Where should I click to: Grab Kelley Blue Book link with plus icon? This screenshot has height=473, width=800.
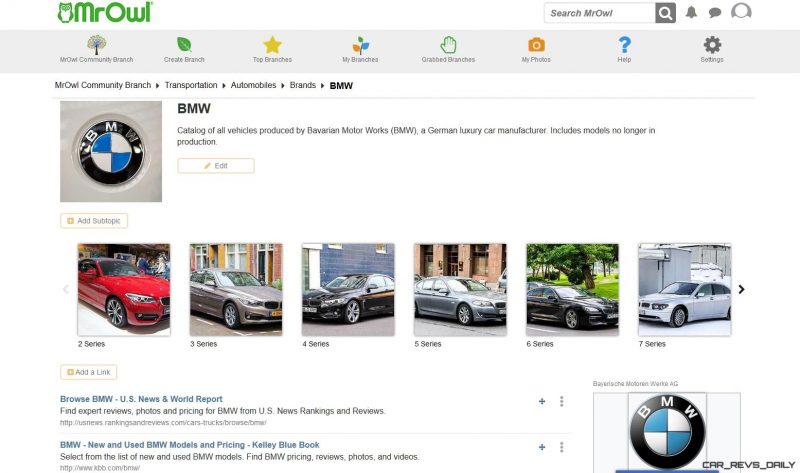(542, 447)
